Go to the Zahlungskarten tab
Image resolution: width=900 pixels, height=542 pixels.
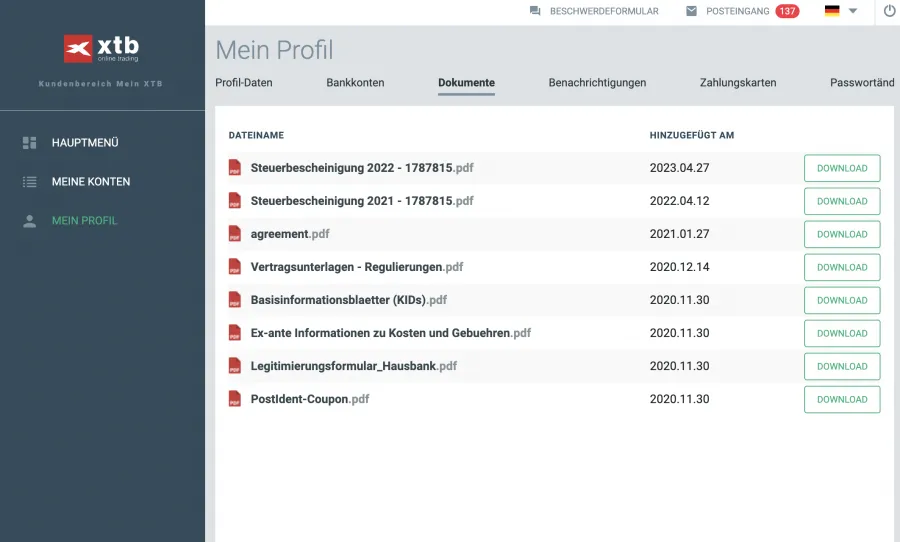(738, 83)
